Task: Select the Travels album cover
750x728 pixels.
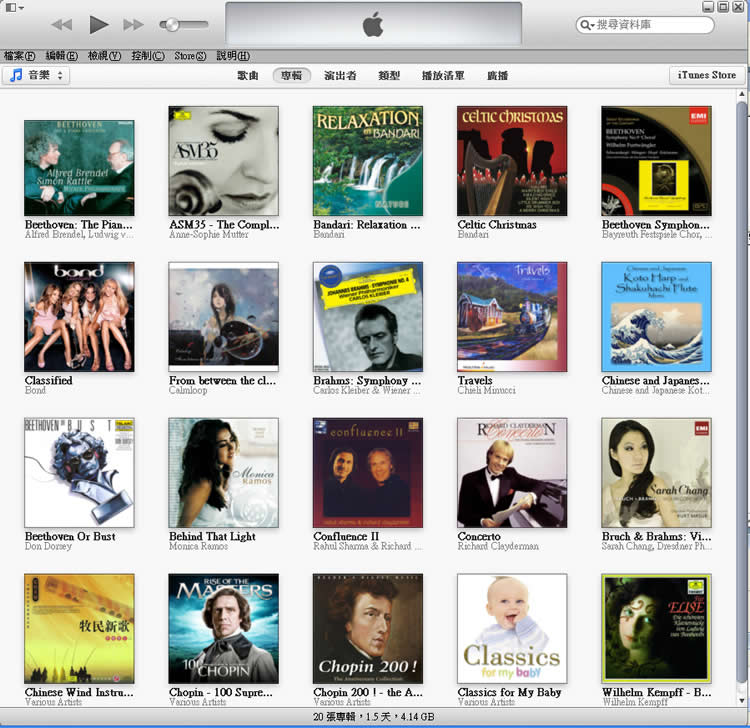Action: click(512, 317)
